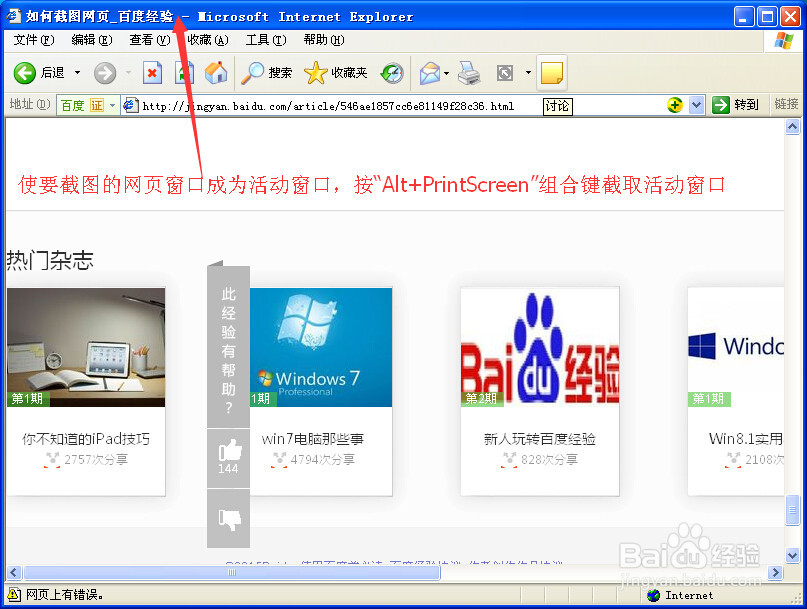Viewport: 807px width, 609px height.
Task: Click the gray square toolbar icon
Action: (x=505, y=73)
